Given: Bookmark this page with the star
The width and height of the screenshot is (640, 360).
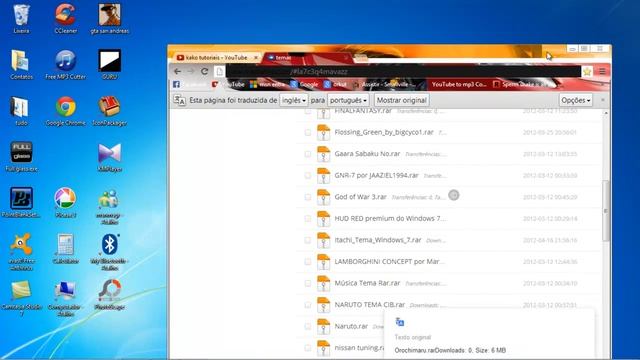Looking at the screenshot, I should point(587,71).
